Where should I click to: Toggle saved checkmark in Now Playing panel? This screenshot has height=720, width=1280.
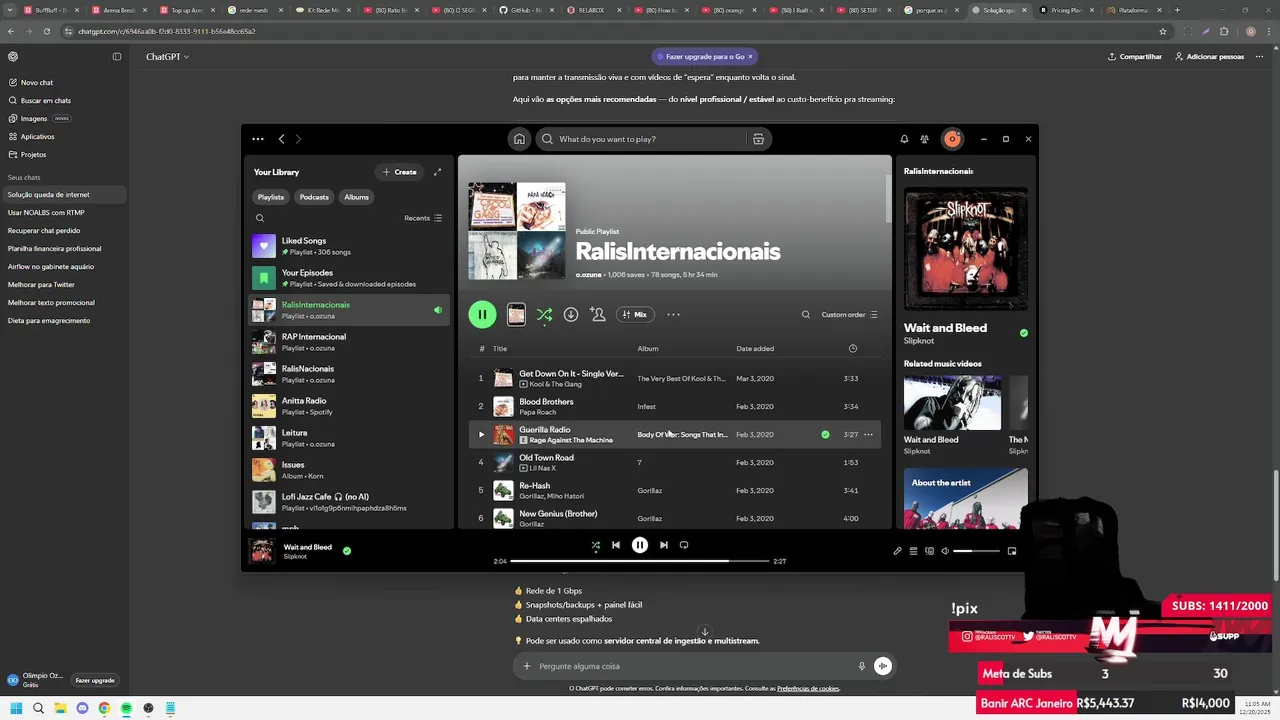click(1023, 333)
